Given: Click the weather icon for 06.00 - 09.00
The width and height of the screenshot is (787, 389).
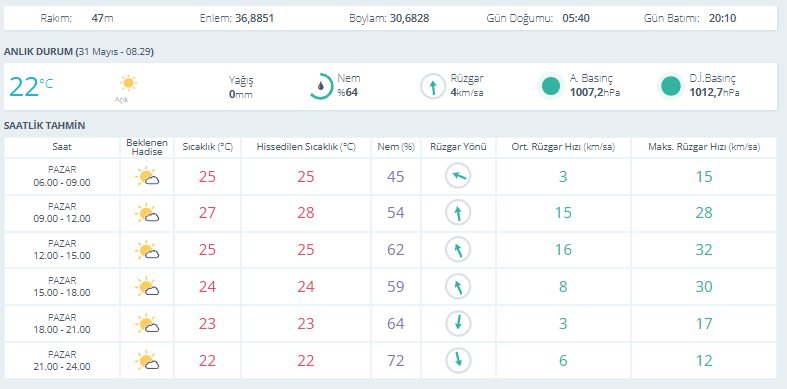Looking at the screenshot, I should tap(147, 177).
